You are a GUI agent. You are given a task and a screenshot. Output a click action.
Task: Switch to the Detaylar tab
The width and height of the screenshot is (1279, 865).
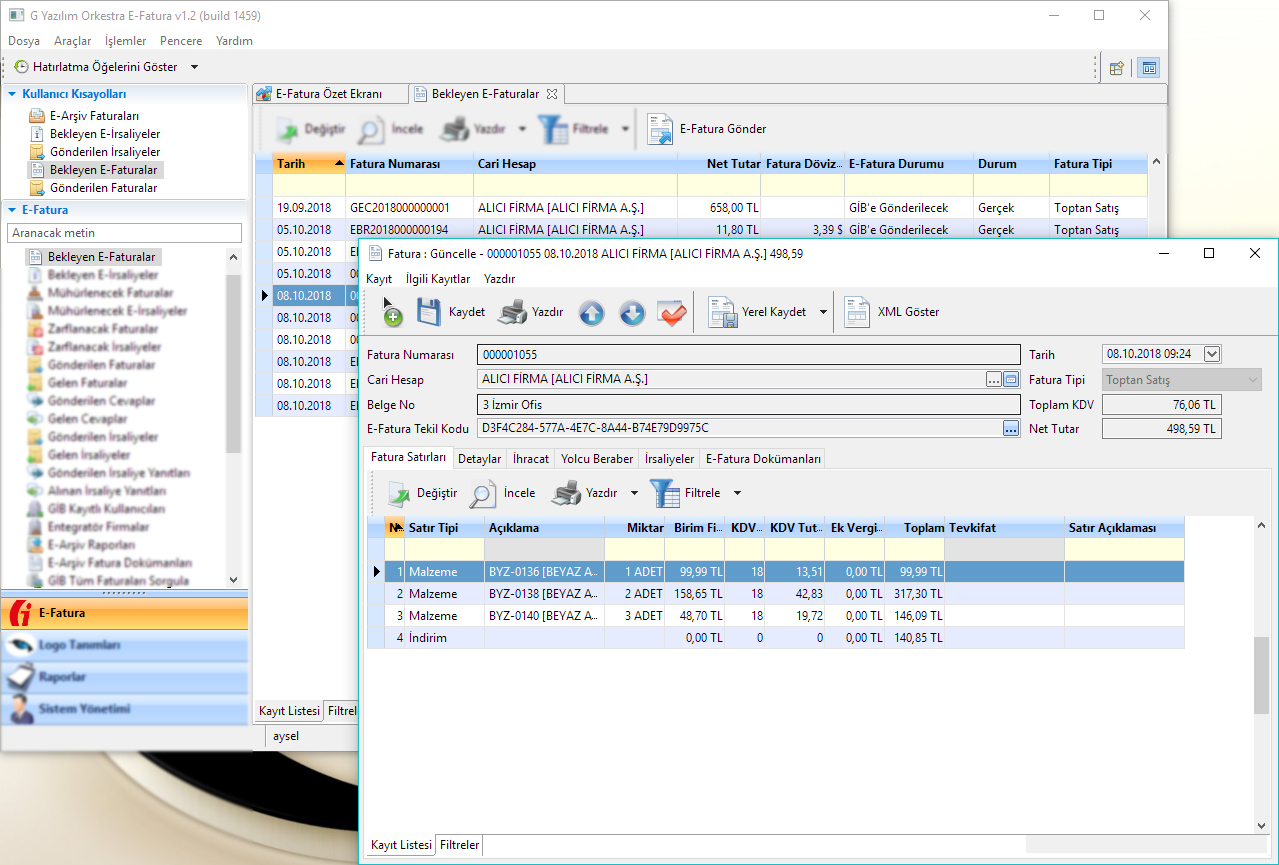click(x=479, y=459)
